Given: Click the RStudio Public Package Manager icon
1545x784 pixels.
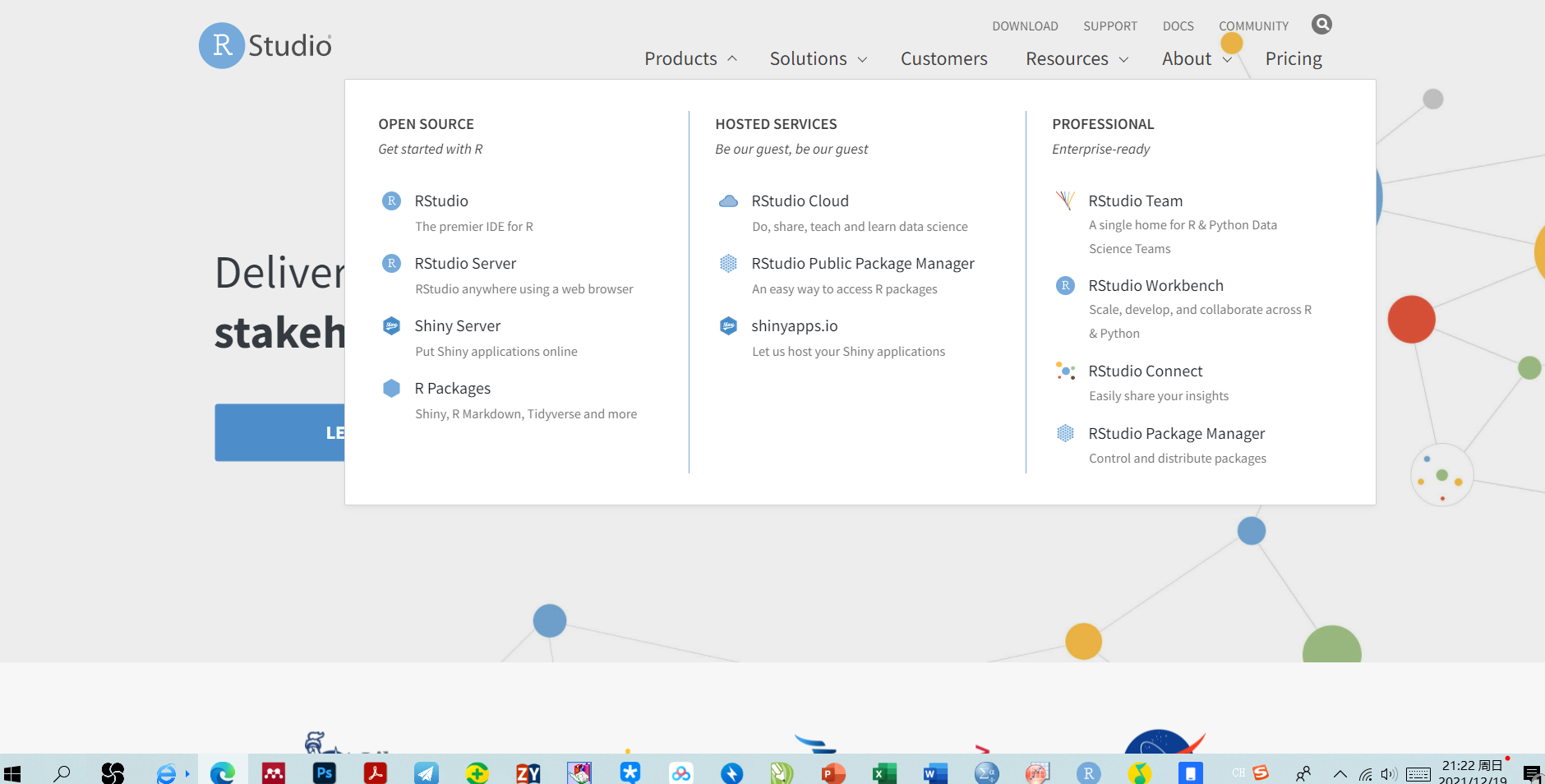Looking at the screenshot, I should tap(729, 263).
